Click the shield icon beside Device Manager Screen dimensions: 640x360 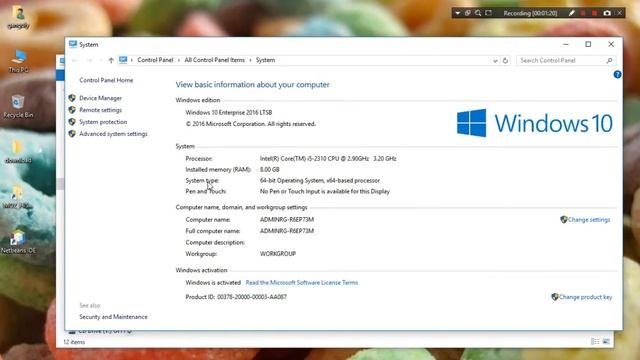click(72, 98)
